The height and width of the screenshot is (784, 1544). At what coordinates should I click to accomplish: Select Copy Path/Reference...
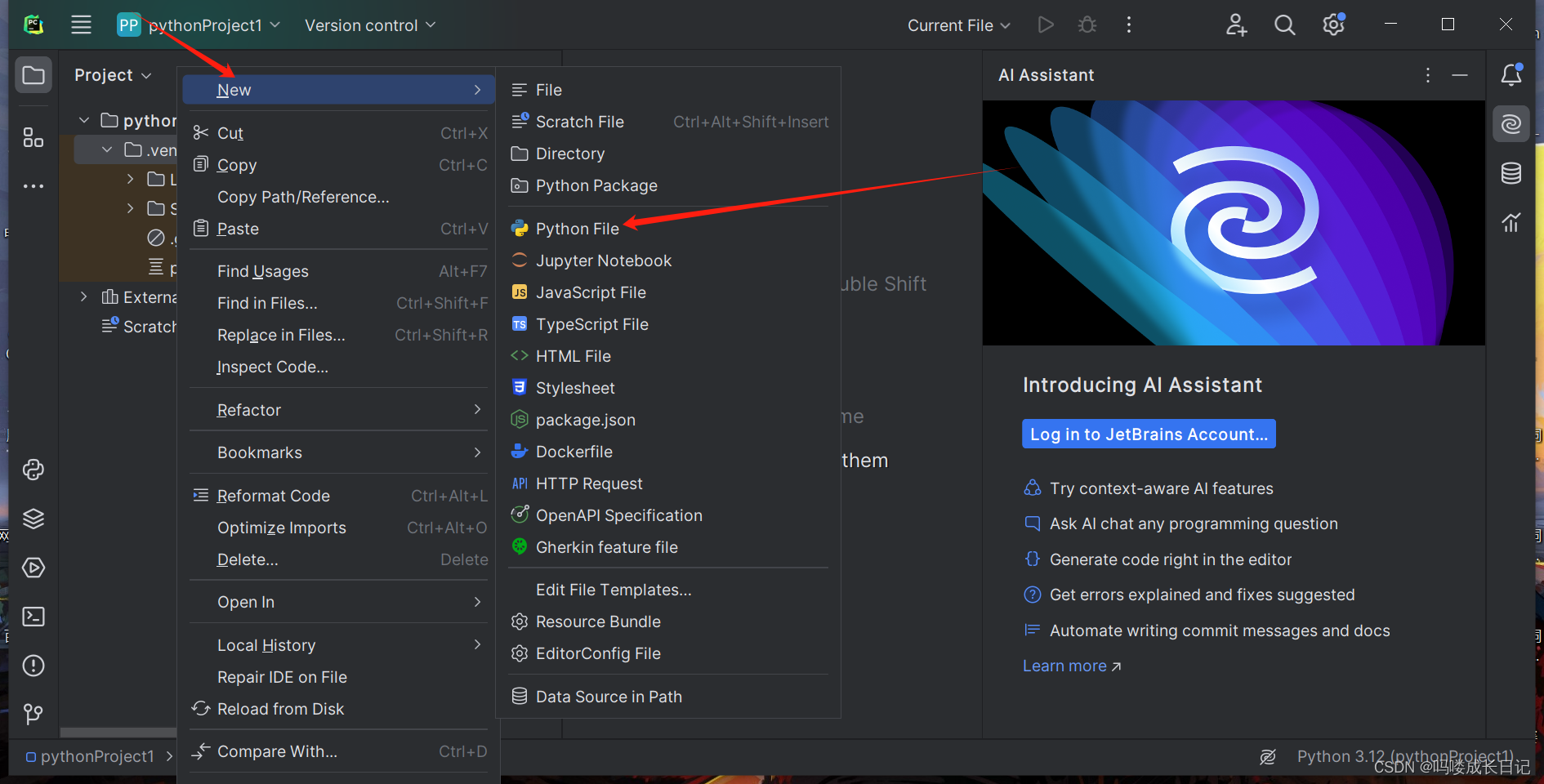[339, 197]
